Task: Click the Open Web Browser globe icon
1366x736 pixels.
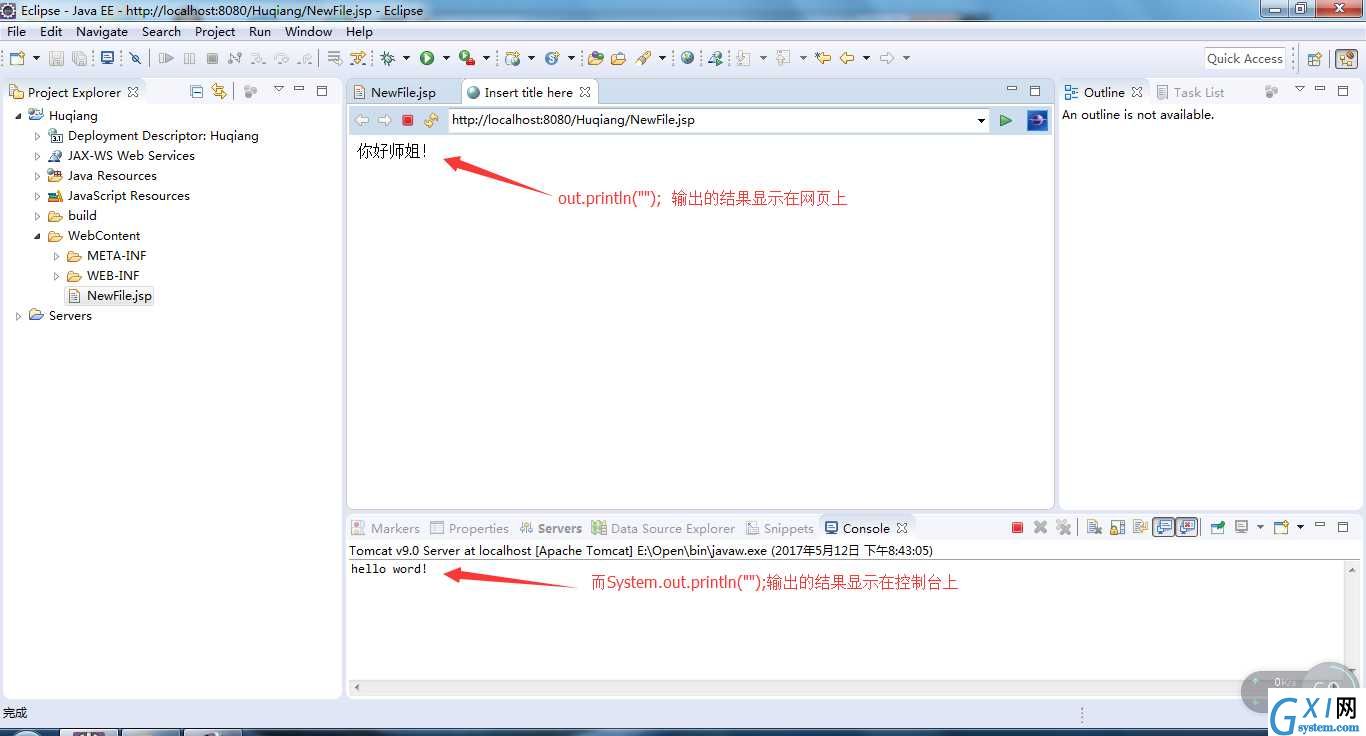Action: point(687,58)
